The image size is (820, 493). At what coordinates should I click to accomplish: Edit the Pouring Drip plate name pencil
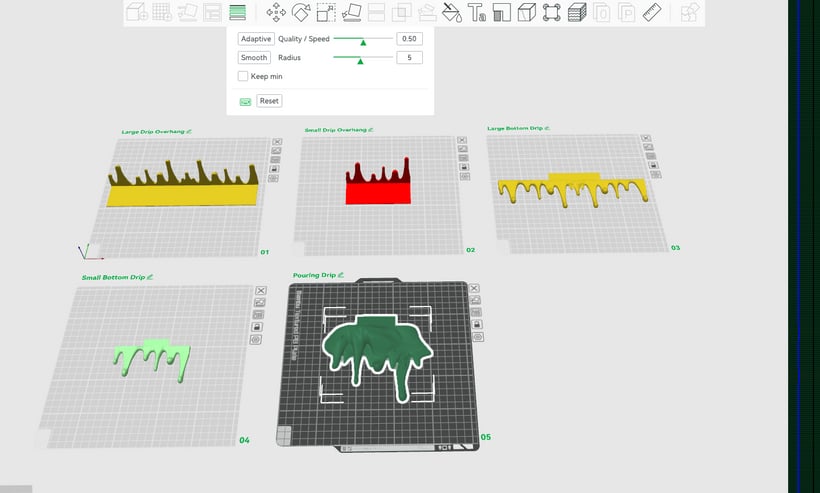[341, 275]
